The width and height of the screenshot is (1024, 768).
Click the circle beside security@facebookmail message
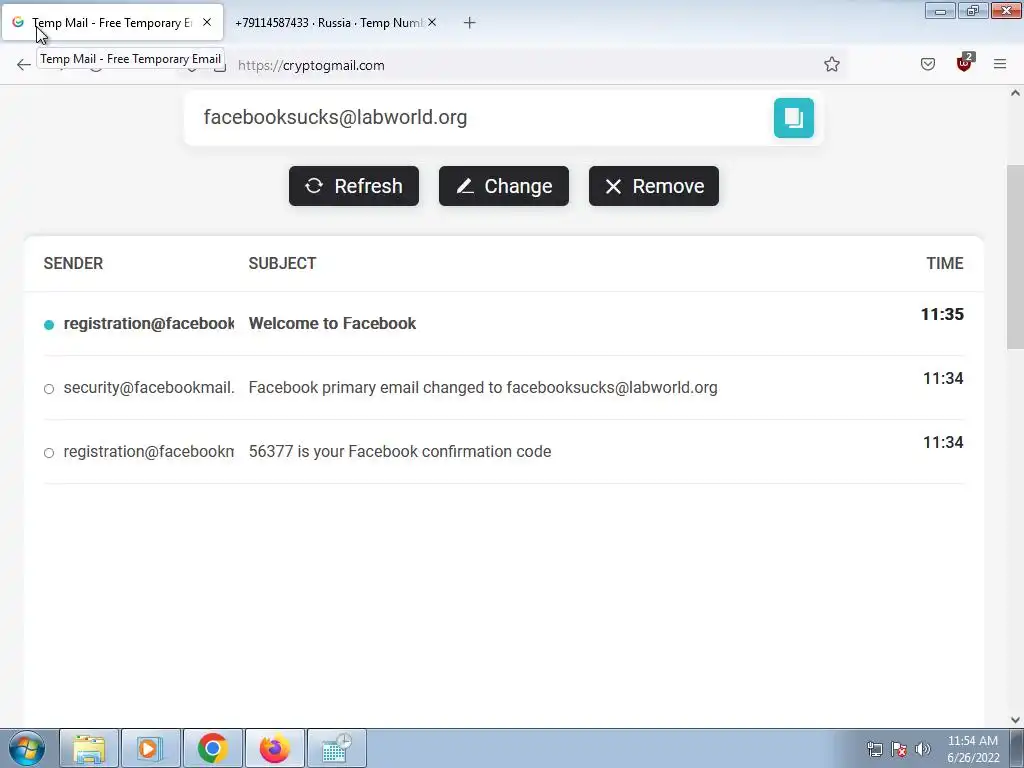[x=49, y=389]
